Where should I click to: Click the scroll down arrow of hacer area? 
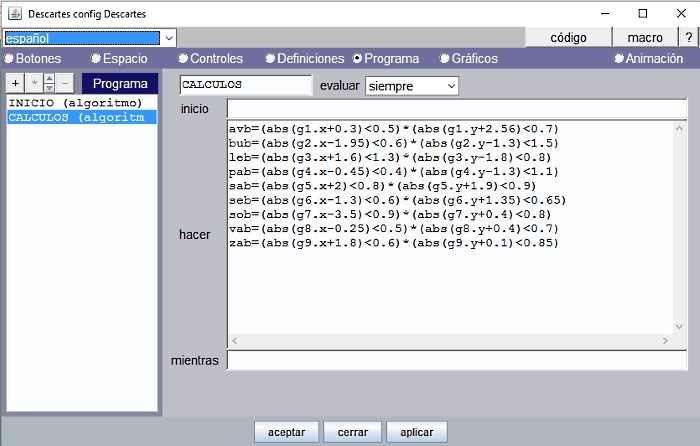pyautogui.click(x=679, y=326)
